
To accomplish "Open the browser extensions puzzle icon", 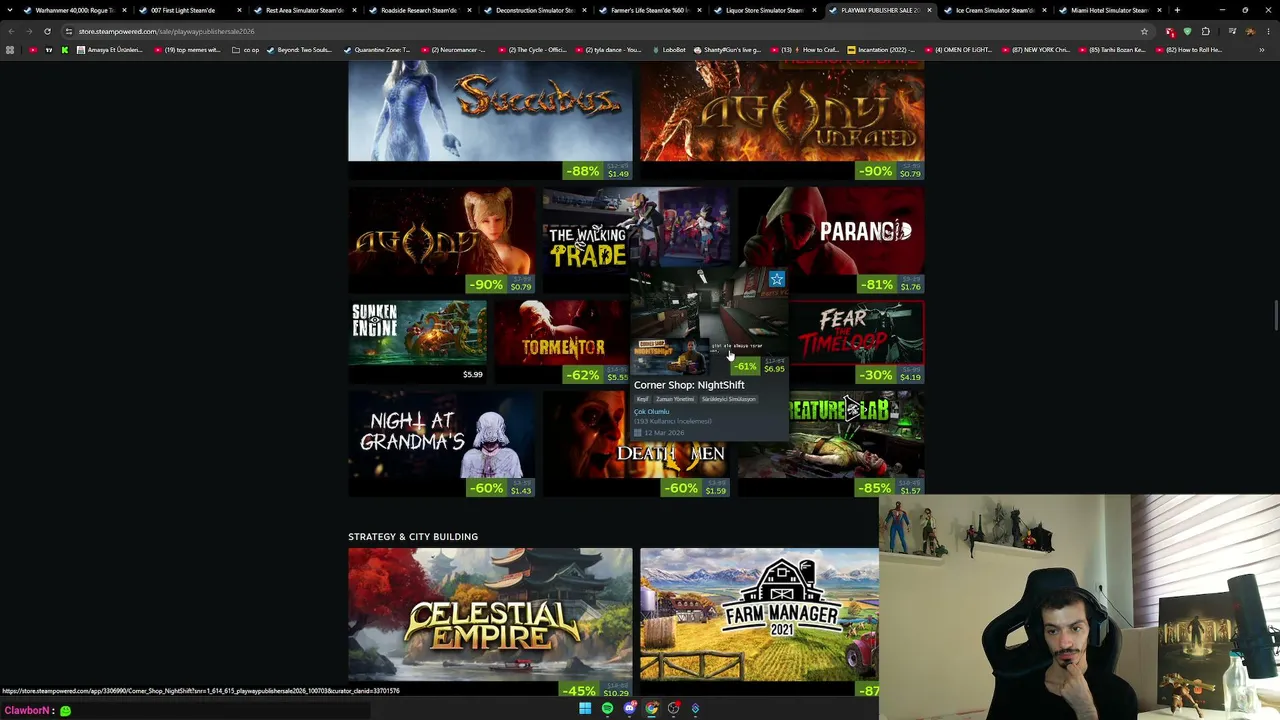I will click(1205, 31).
